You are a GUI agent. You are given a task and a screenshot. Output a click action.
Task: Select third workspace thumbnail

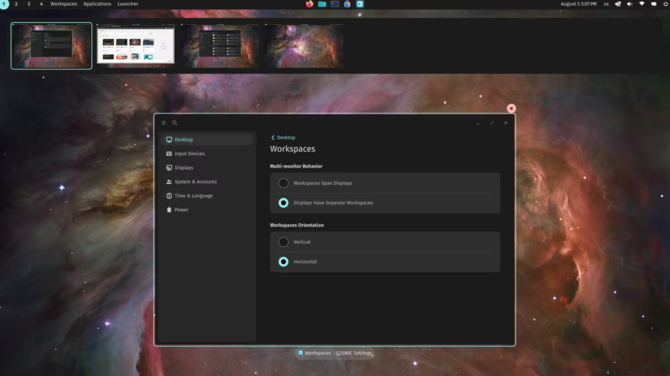point(220,46)
